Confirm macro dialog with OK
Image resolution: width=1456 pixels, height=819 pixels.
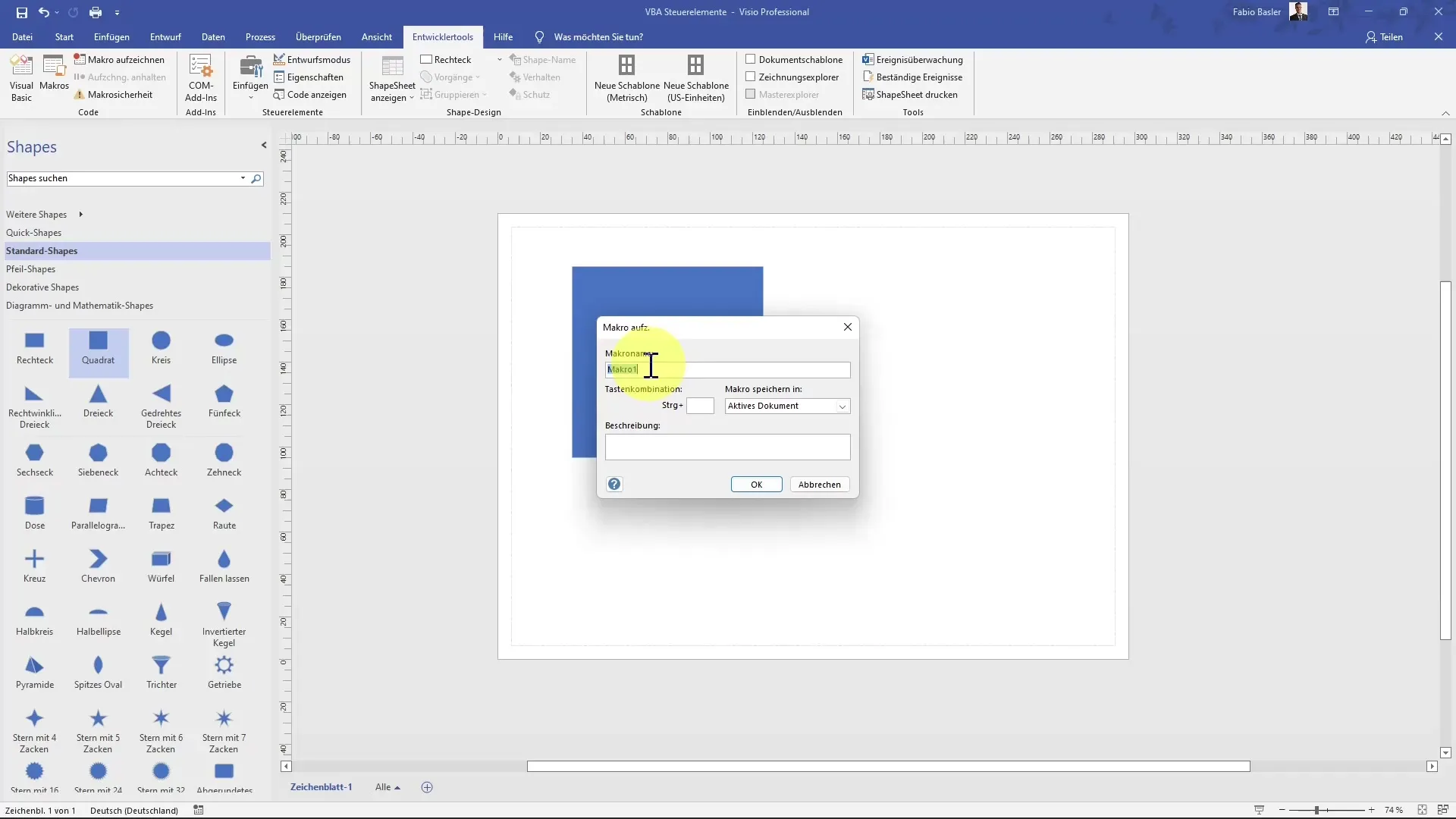[x=756, y=485]
